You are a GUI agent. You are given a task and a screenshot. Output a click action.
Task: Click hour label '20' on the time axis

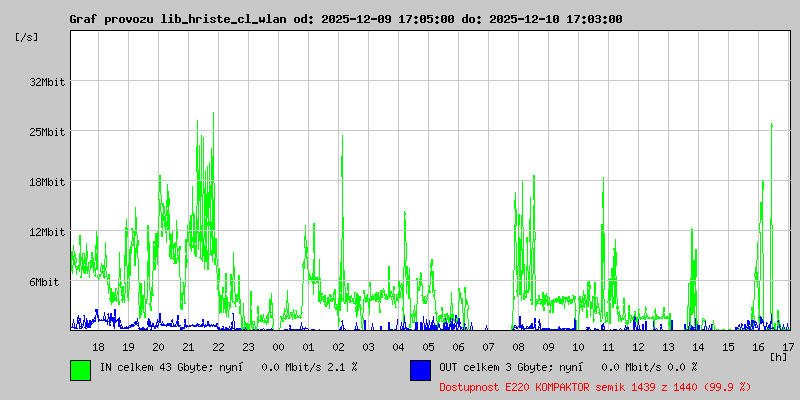pos(159,347)
